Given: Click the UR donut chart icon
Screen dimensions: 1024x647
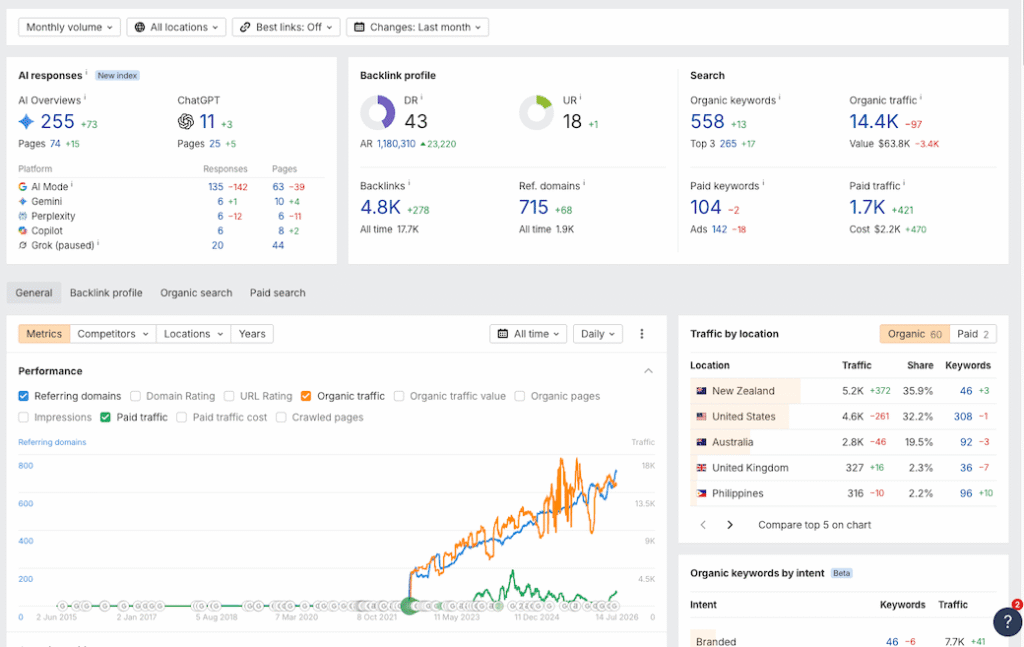Looking at the screenshot, I should (x=537, y=112).
